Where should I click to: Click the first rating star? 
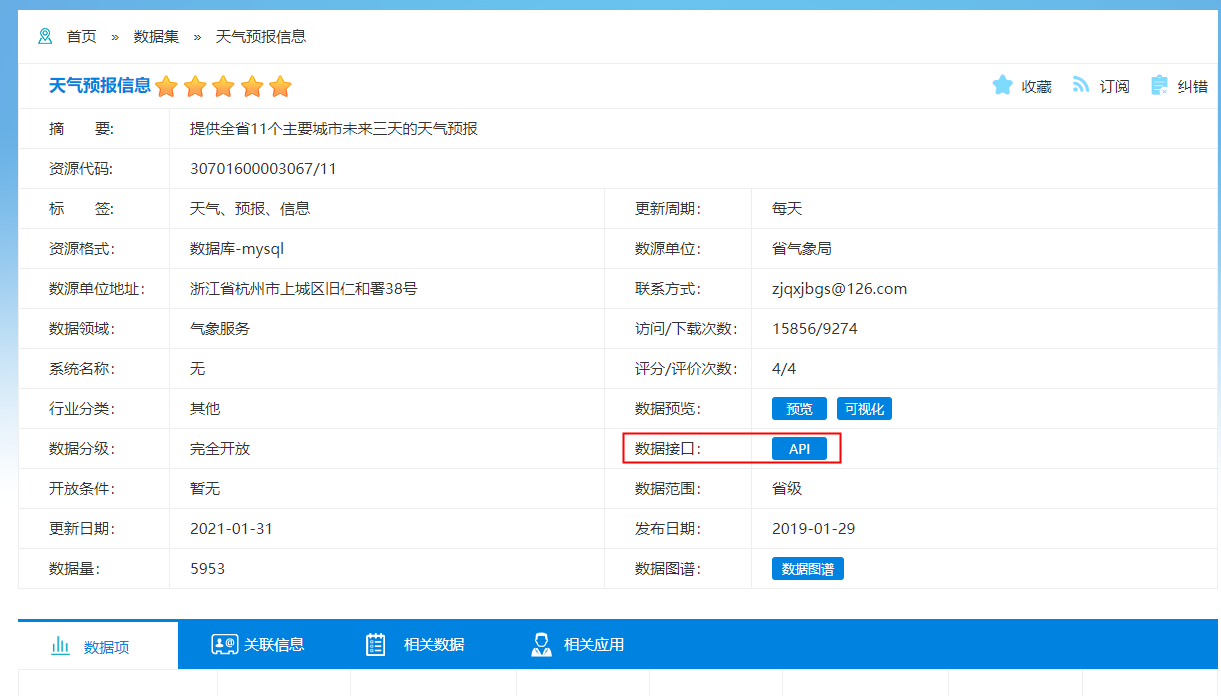tap(166, 87)
